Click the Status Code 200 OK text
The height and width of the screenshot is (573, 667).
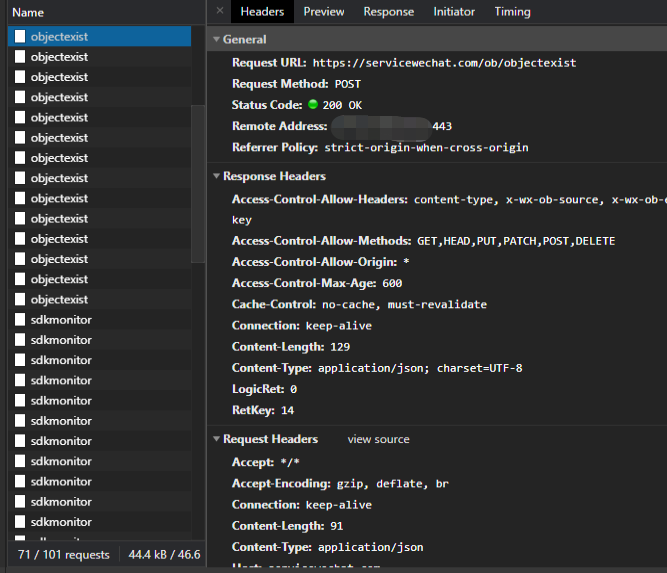tap(342, 105)
